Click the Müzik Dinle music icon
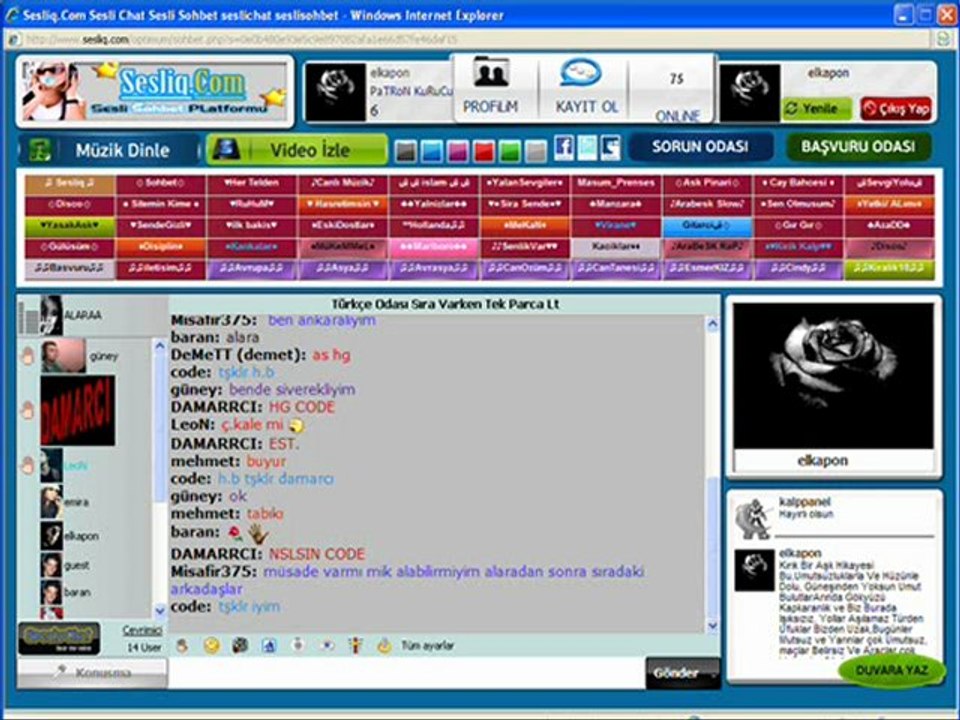Image resolution: width=960 pixels, height=720 pixels. 41,150
